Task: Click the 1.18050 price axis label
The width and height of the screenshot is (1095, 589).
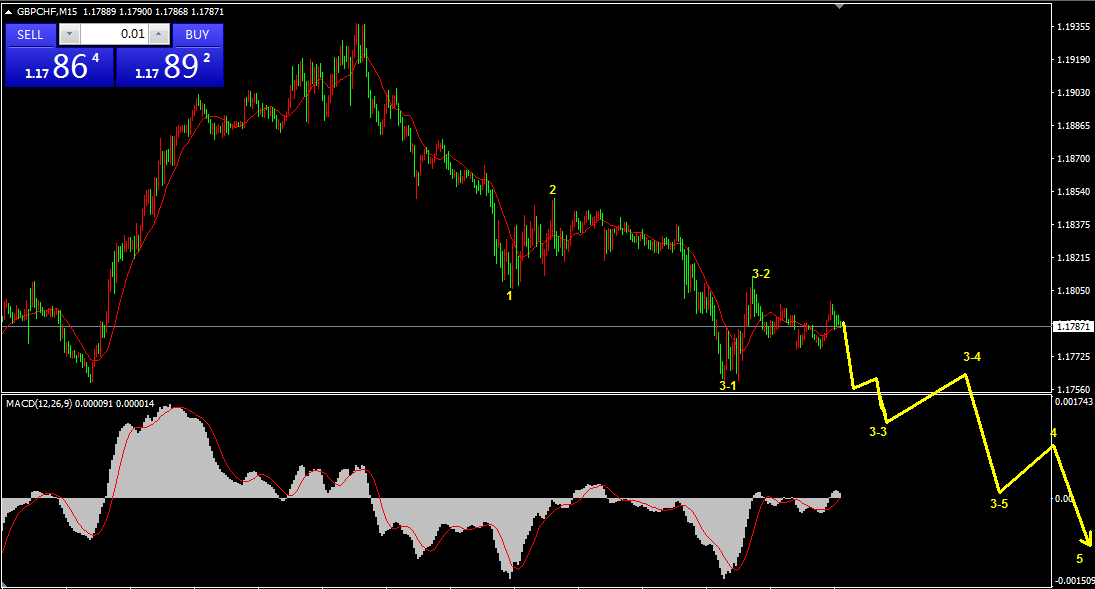Action: click(x=1073, y=291)
